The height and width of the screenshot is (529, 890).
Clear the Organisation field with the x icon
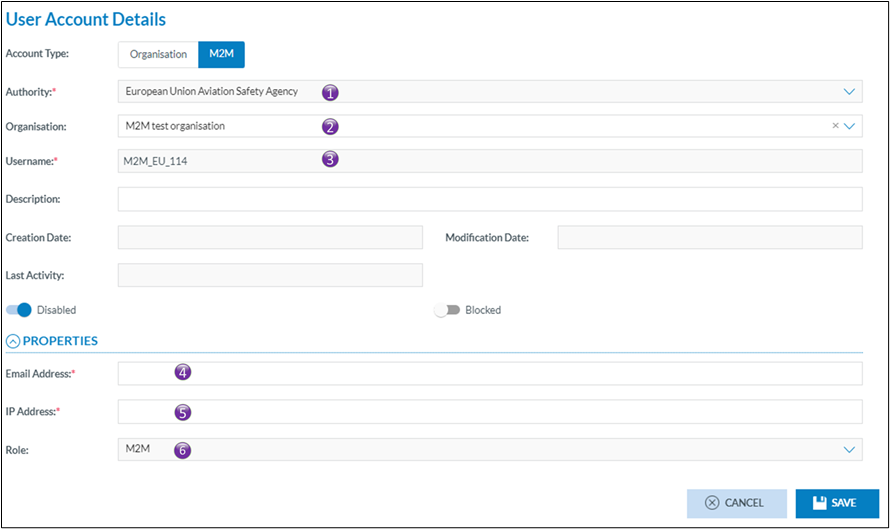pos(835,126)
